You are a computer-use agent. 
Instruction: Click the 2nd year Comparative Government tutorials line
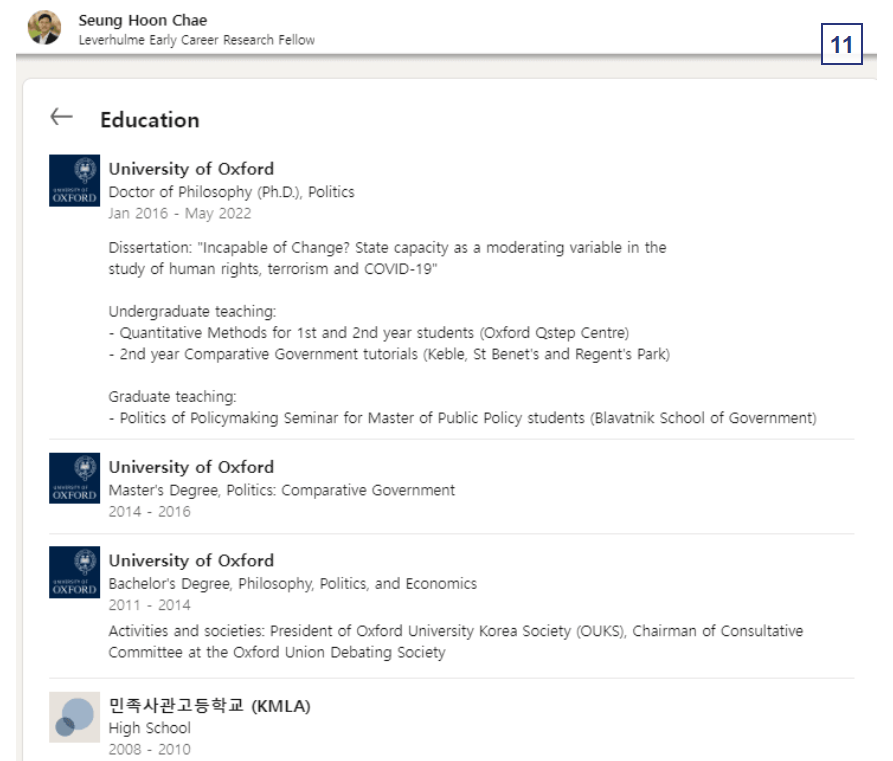pyautogui.click(x=390, y=354)
